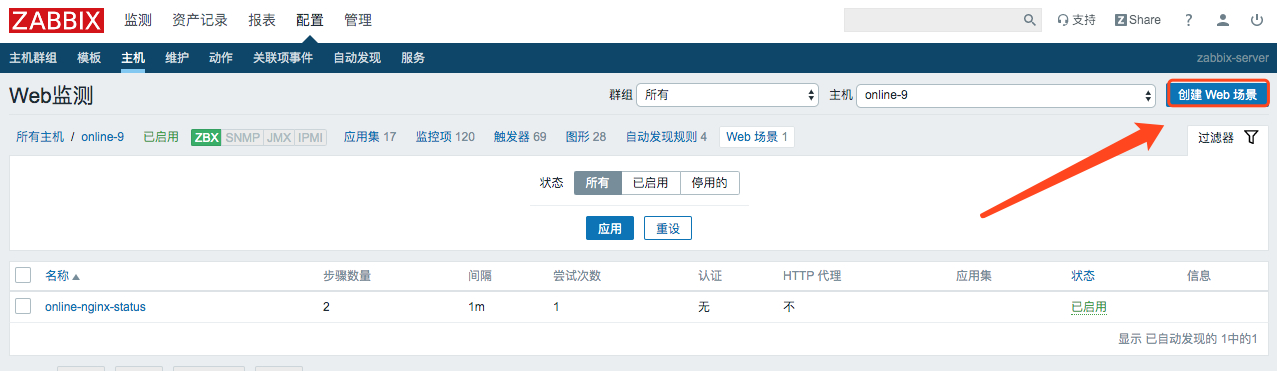Open the Share link
Viewport: 1277px width, 371px height.
1138,20
